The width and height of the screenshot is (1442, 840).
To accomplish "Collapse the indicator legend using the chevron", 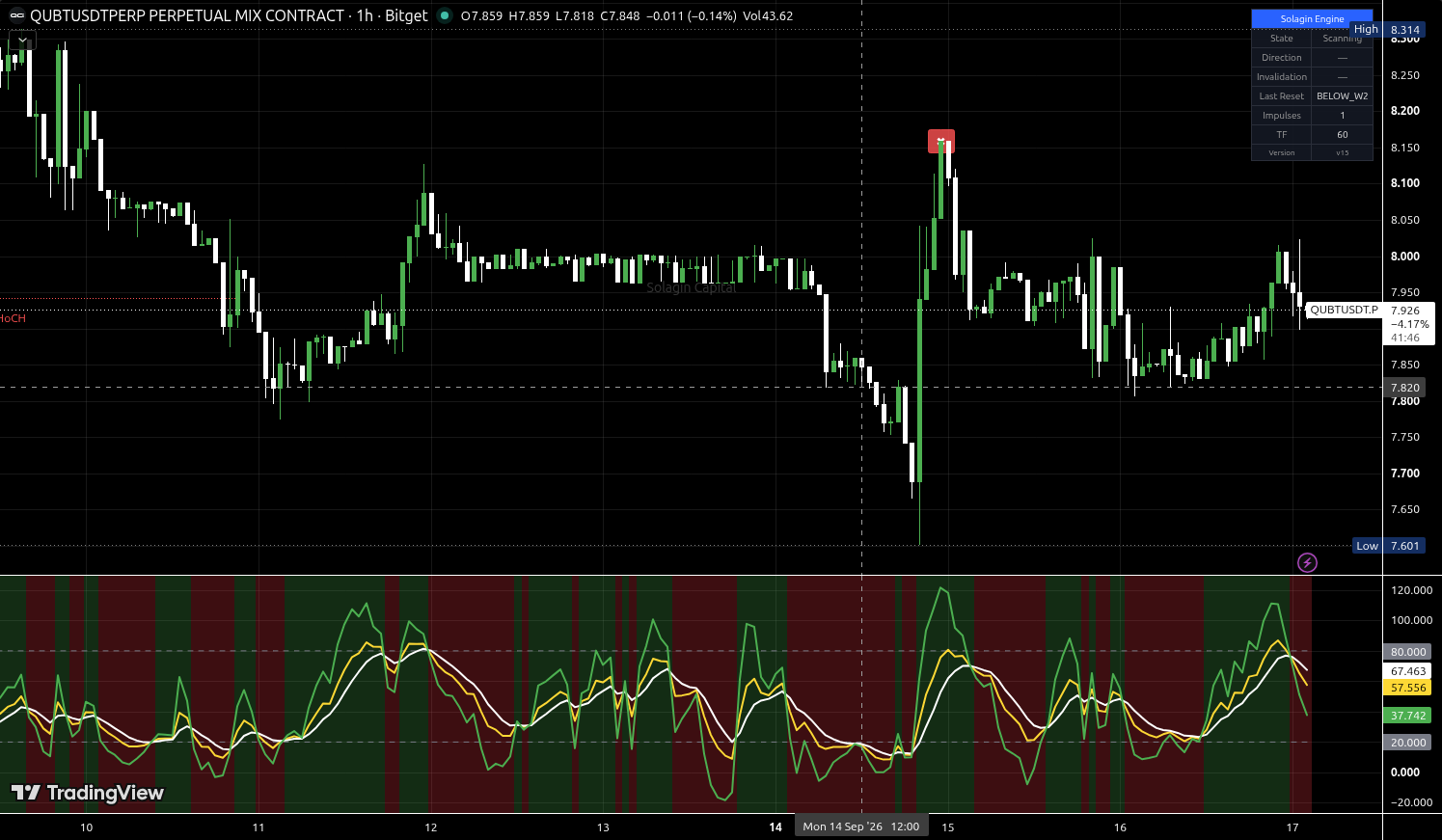I will (23, 41).
